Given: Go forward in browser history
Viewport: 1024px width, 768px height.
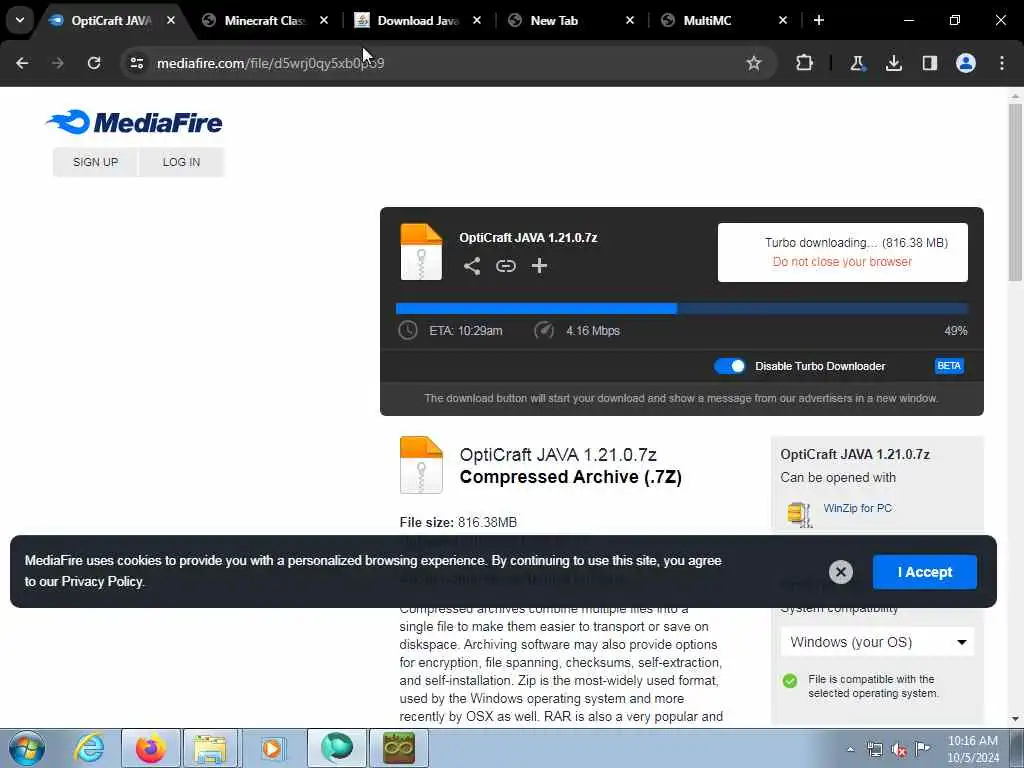Looking at the screenshot, I should 58,63.
